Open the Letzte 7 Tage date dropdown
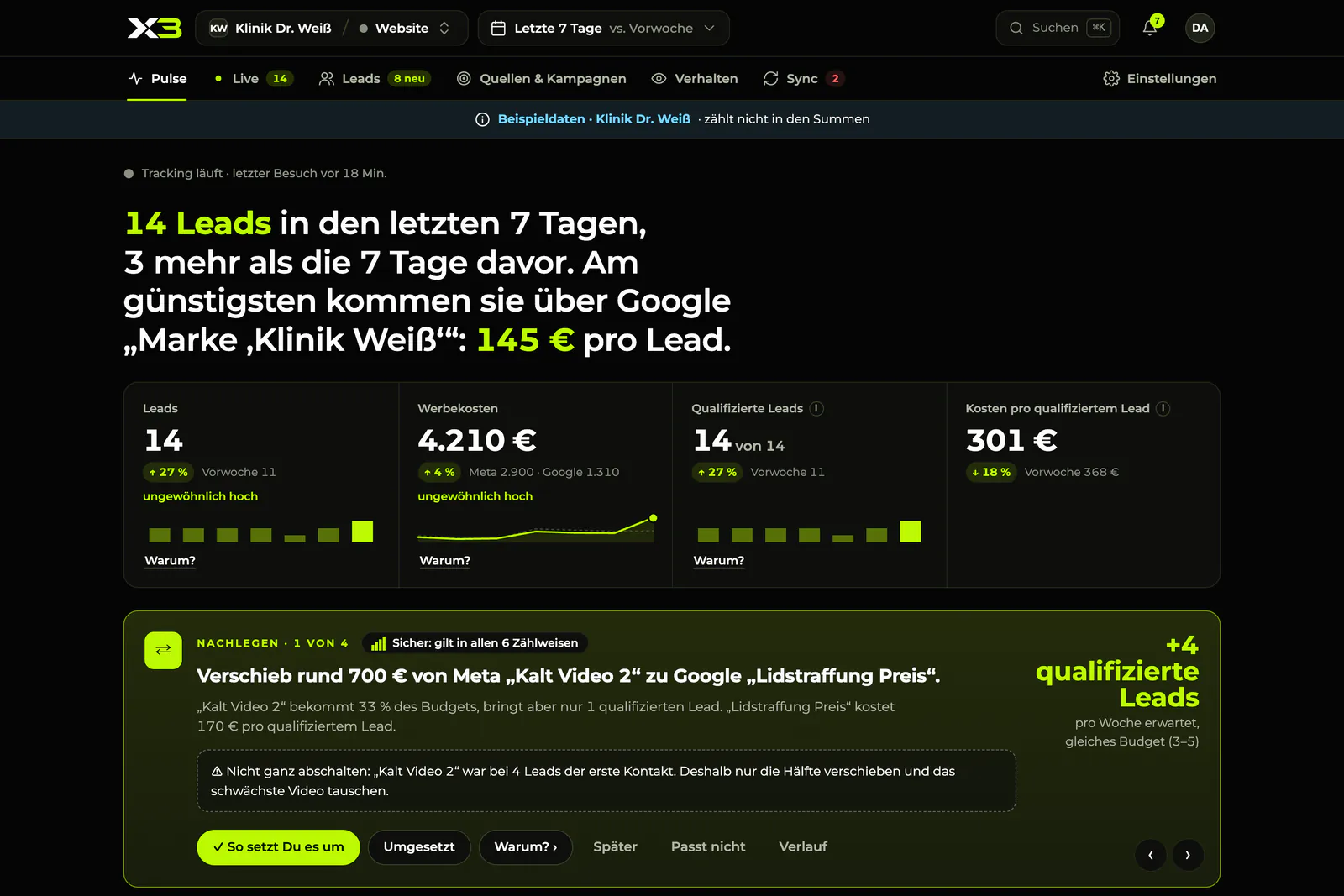 [603, 28]
